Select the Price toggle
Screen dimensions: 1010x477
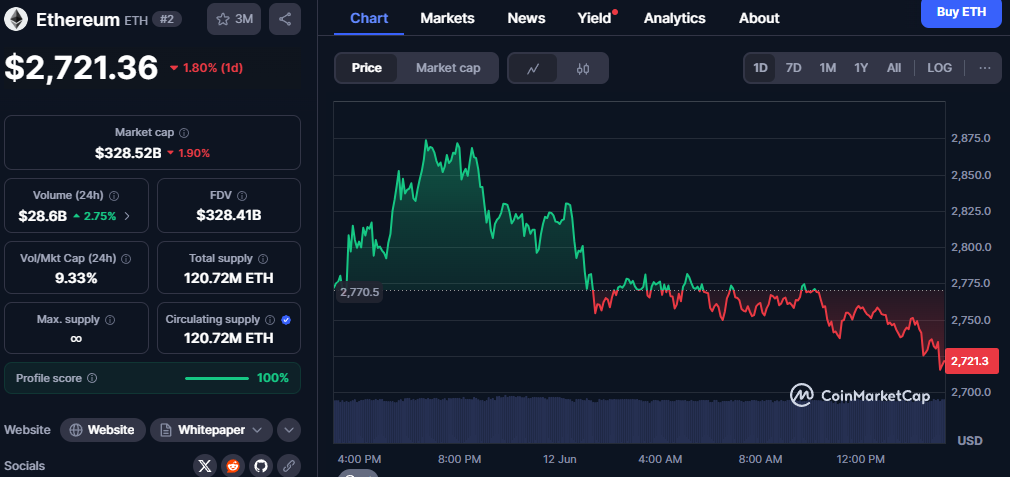coord(367,68)
